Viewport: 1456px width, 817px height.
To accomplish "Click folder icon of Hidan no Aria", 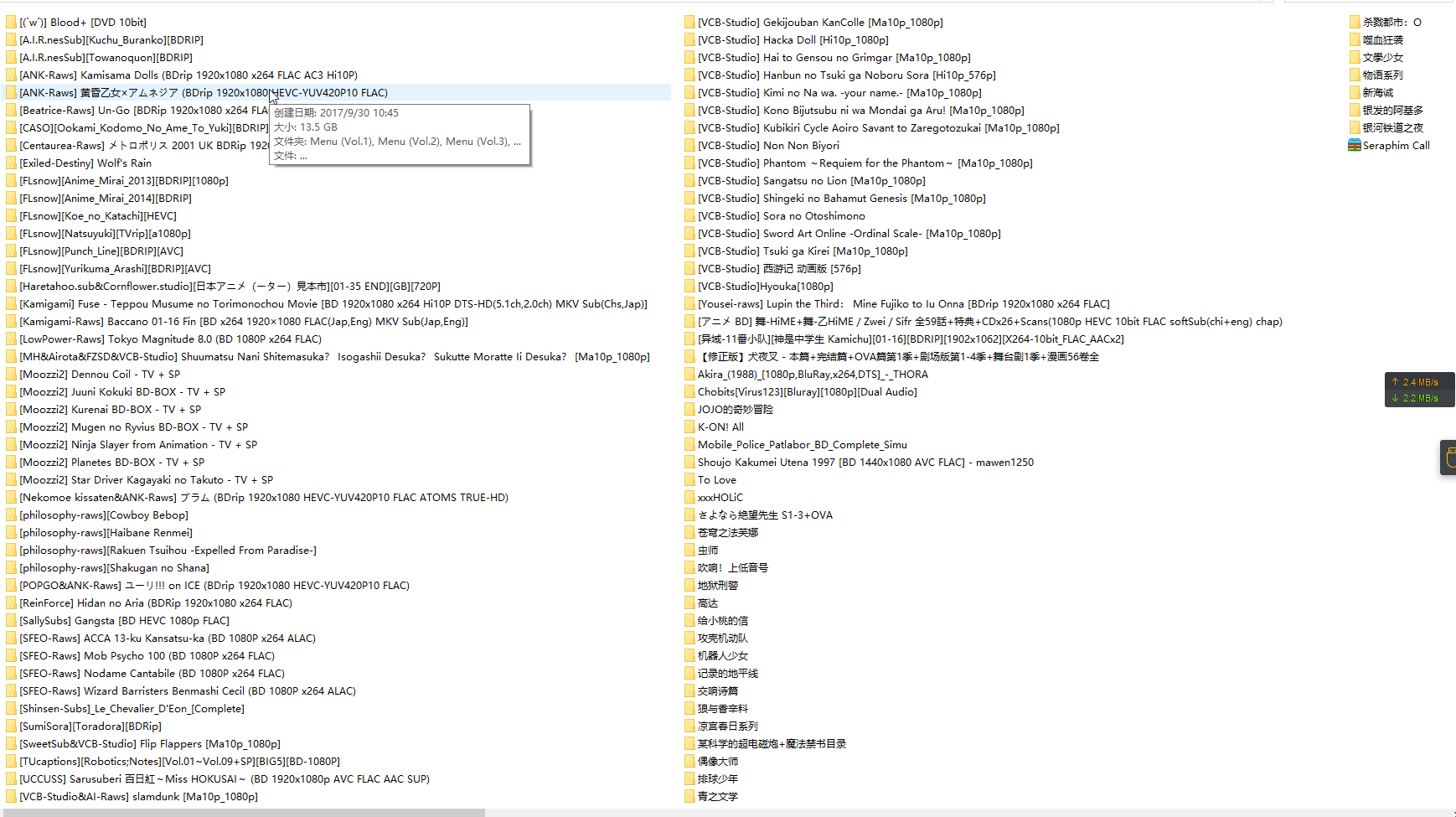I will [11, 603].
